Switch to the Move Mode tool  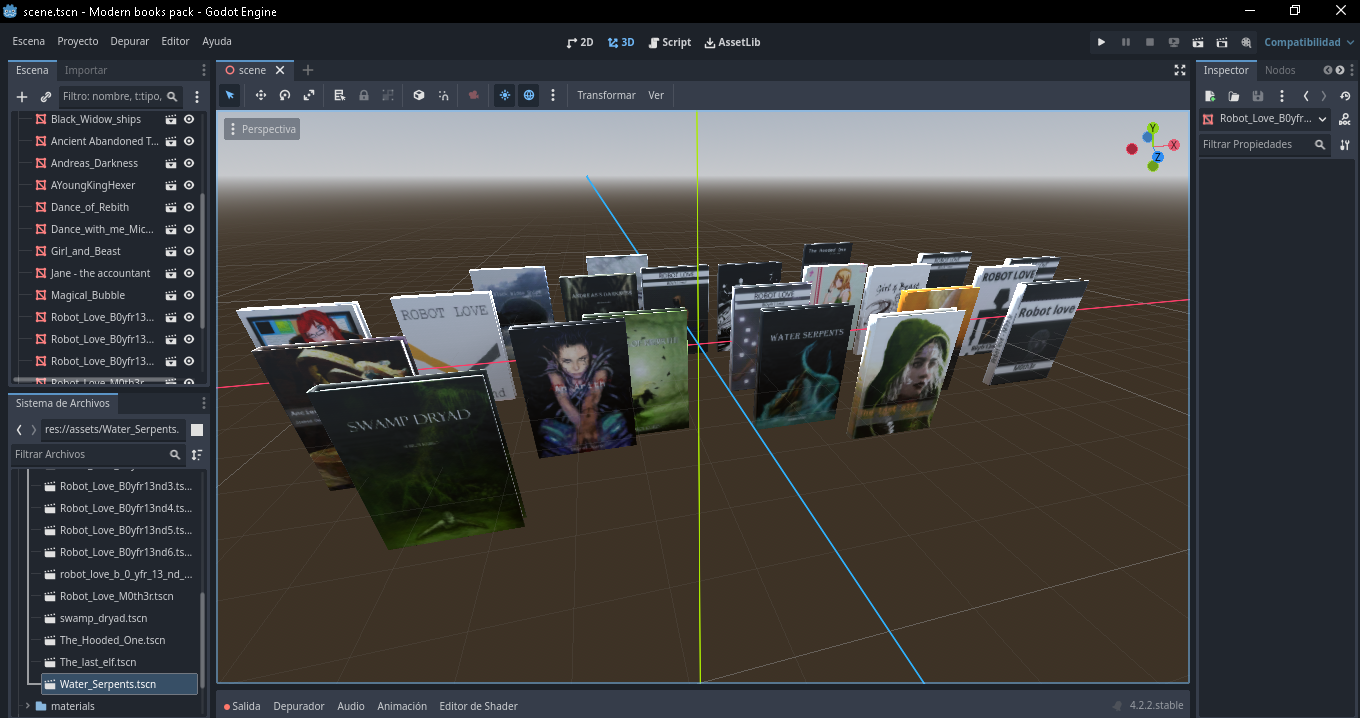[x=261, y=95]
